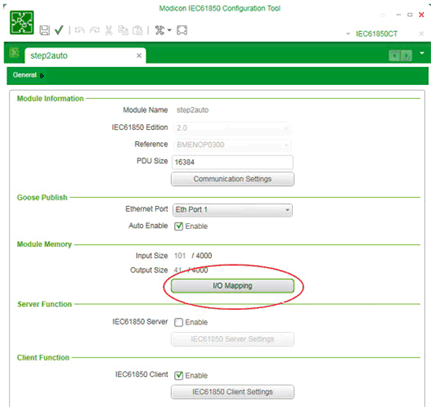Toggle the Goose Publish Auto Enable checkbox
Screen dimensions: 432x408
(179, 226)
